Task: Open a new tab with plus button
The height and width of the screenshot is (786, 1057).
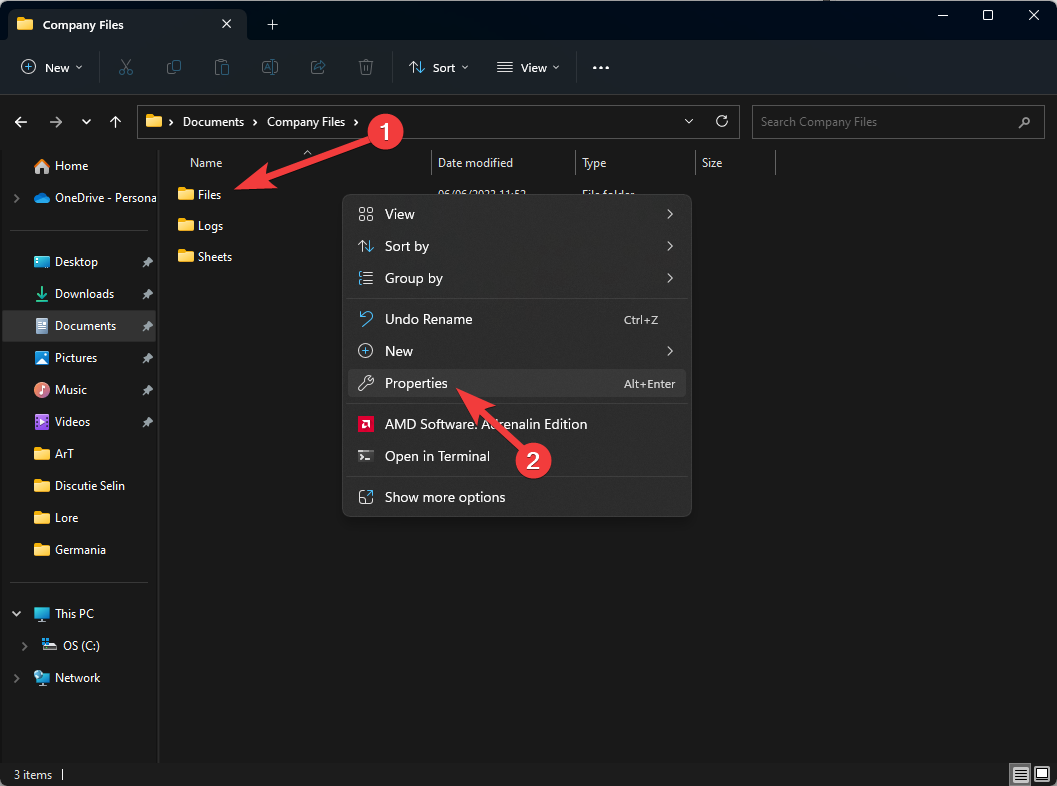Action: pos(272,24)
